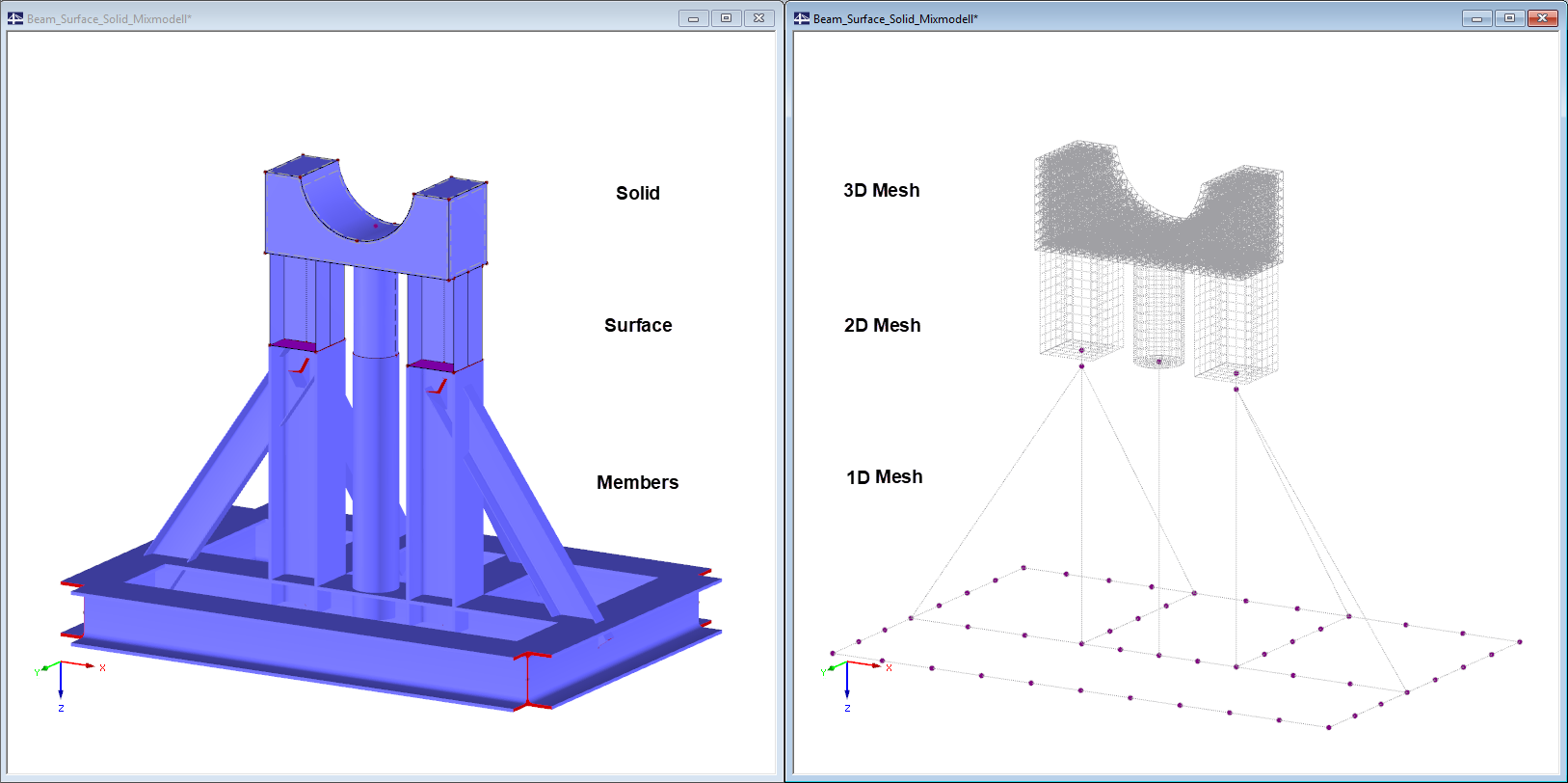Click the right window title bar text

[x=895, y=18]
